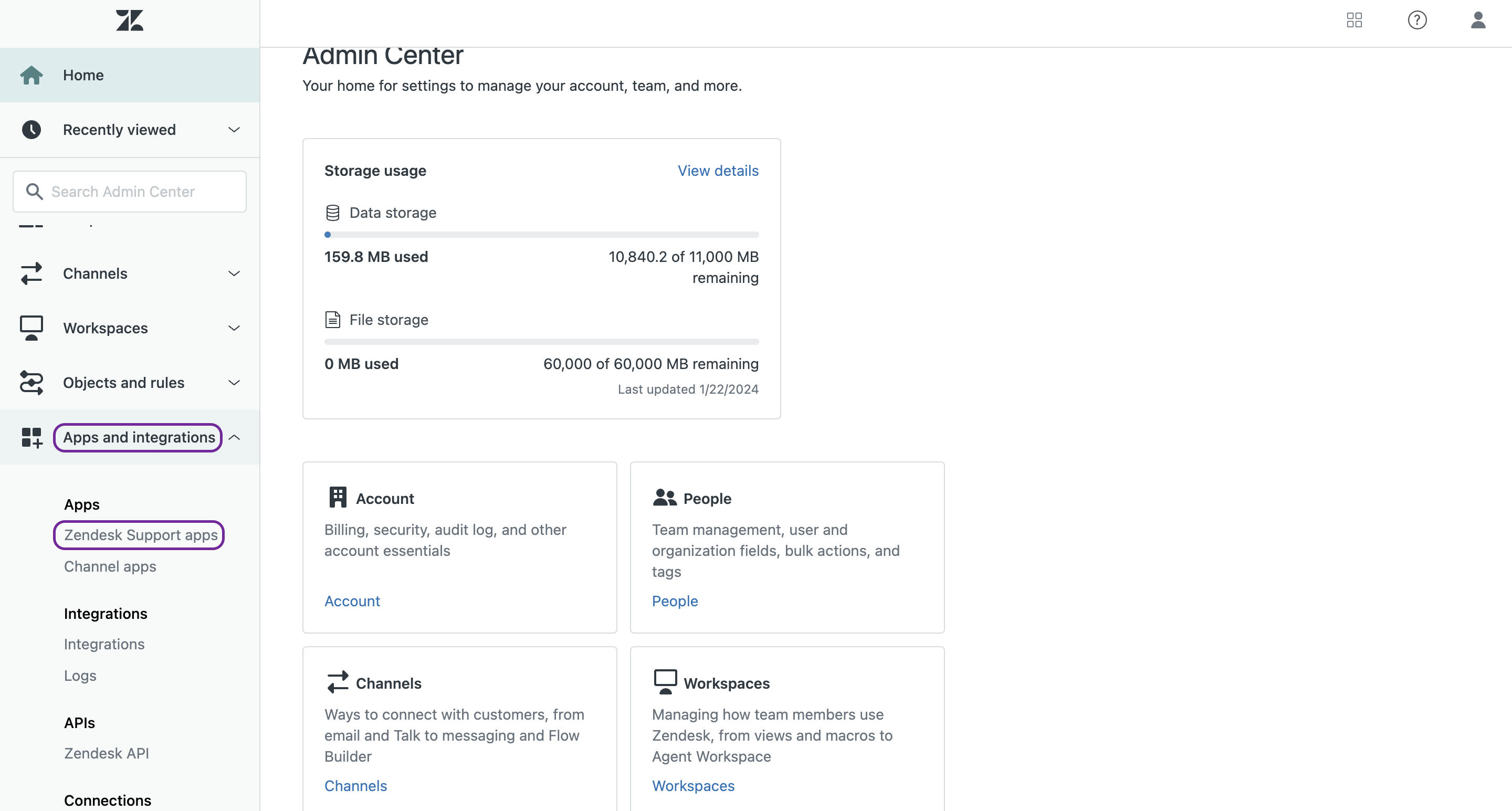The image size is (1512, 811).
Task: Open Objects and rules menu item
Action: [130, 383]
